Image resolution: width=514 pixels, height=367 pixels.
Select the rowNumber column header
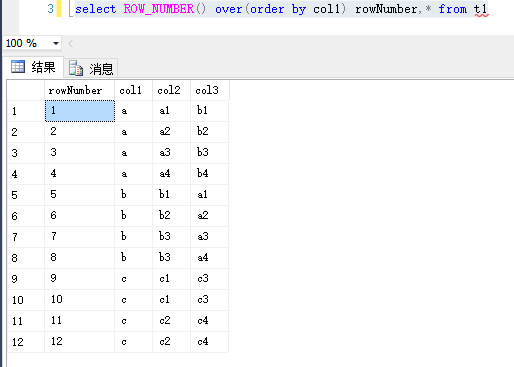[x=79, y=90]
